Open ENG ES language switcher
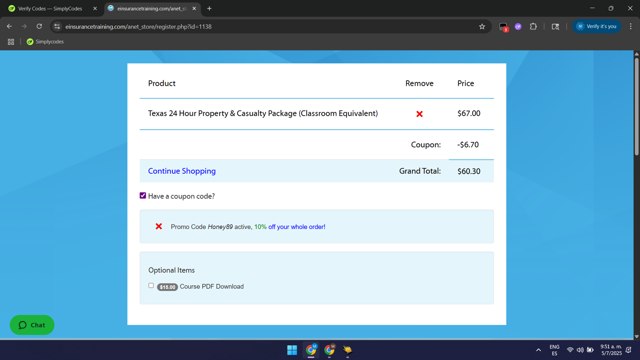Screen dimensions: 640x360 [x=554, y=350]
